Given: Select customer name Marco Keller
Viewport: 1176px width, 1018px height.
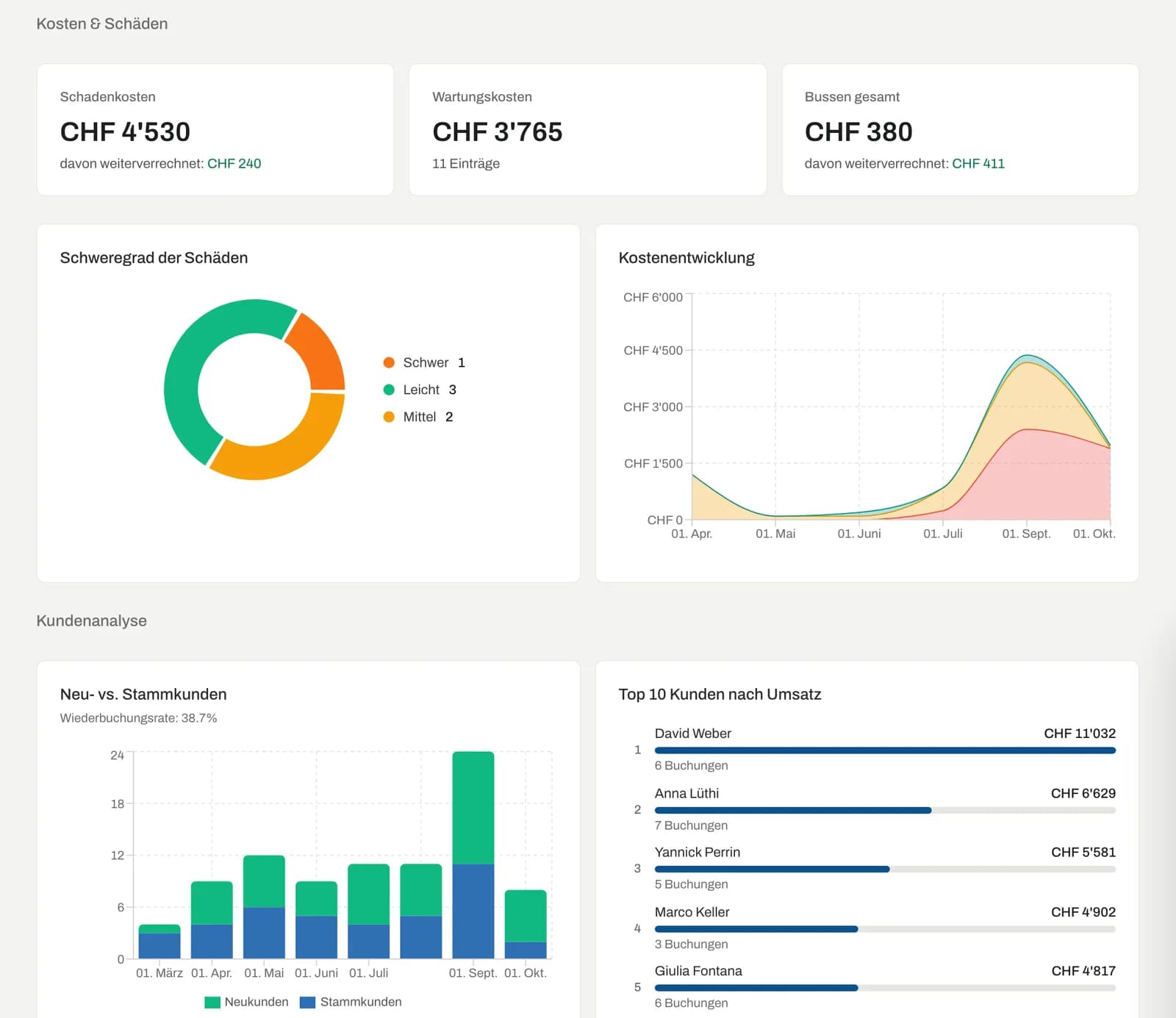Looking at the screenshot, I should pyautogui.click(x=692, y=912).
